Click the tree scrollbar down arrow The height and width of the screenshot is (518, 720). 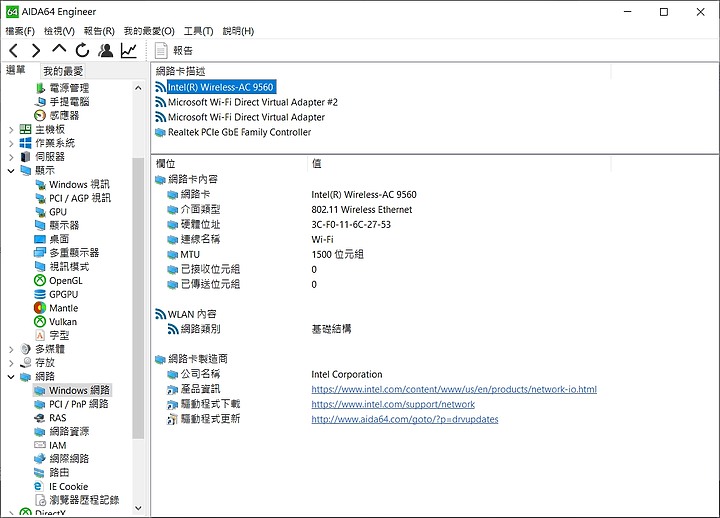[138, 508]
